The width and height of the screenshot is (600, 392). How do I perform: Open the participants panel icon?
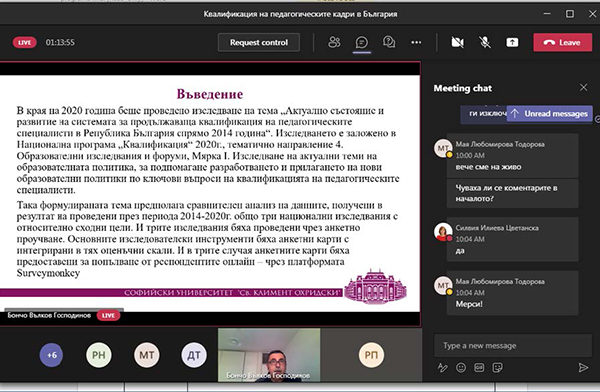pyautogui.click(x=334, y=42)
